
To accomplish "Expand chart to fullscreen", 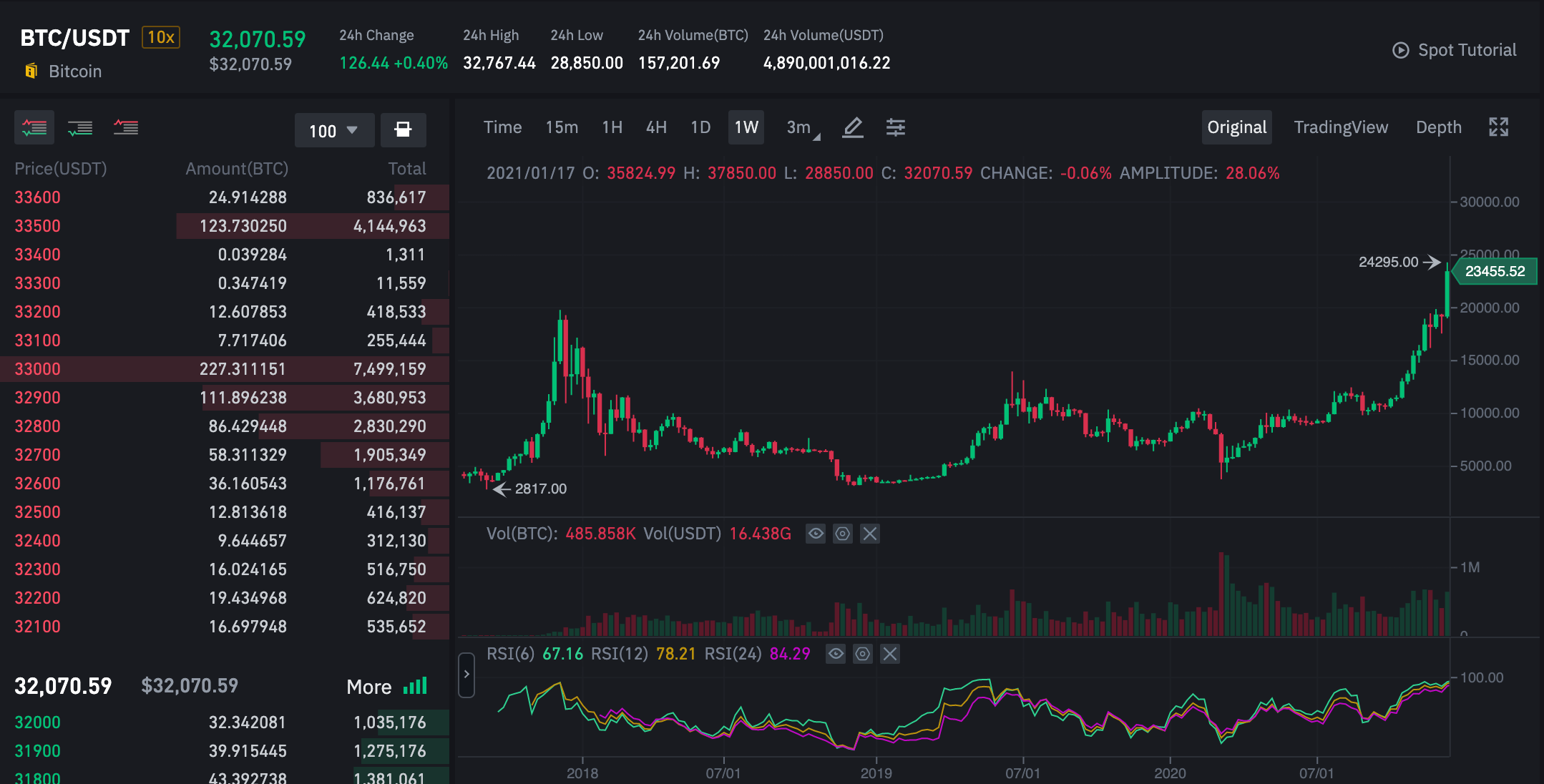I will pos(1498,127).
